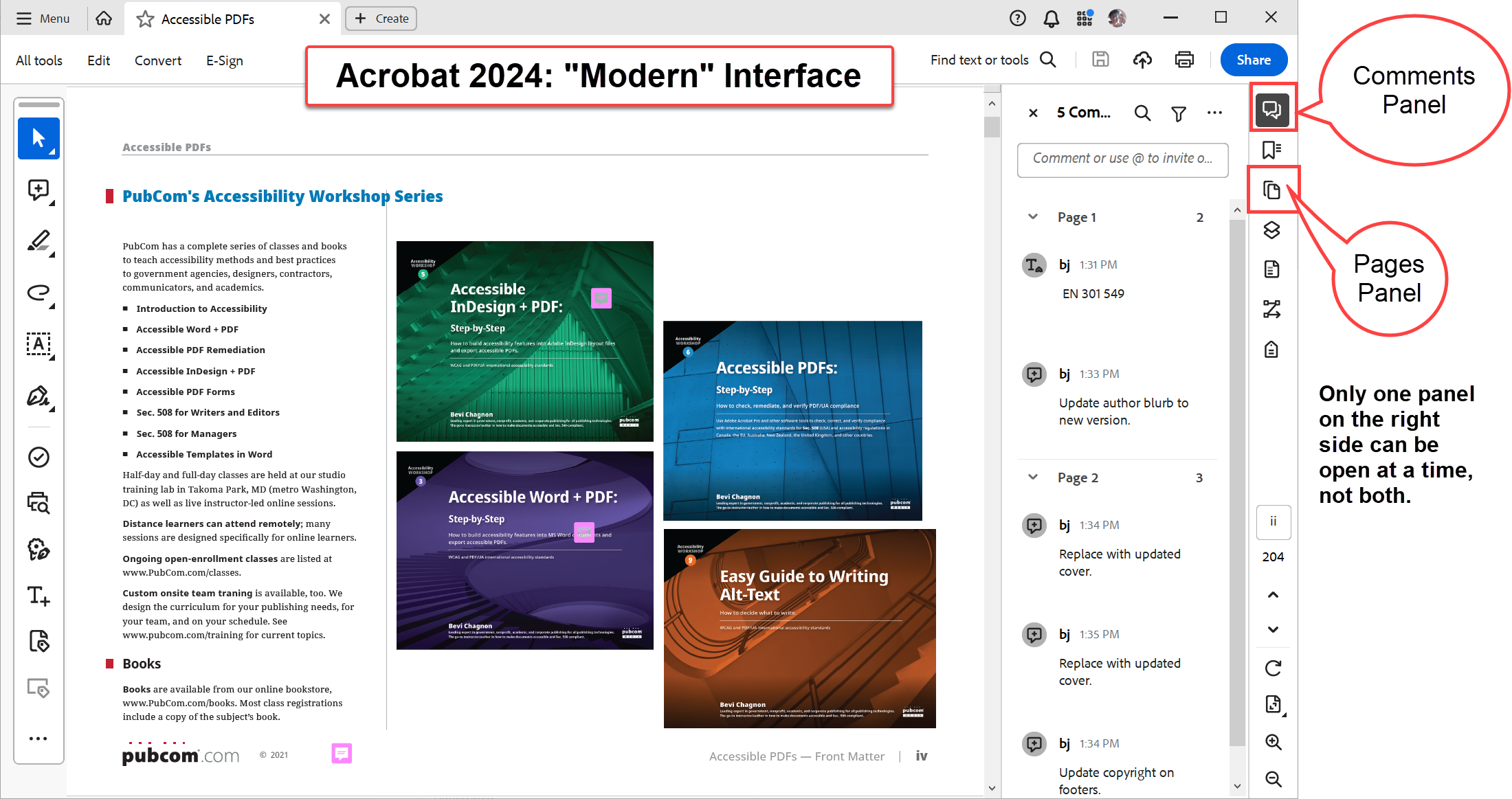Open the Layers panel icon
The height and width of the screenshot is (799, 1512).
pos(1271,230)
